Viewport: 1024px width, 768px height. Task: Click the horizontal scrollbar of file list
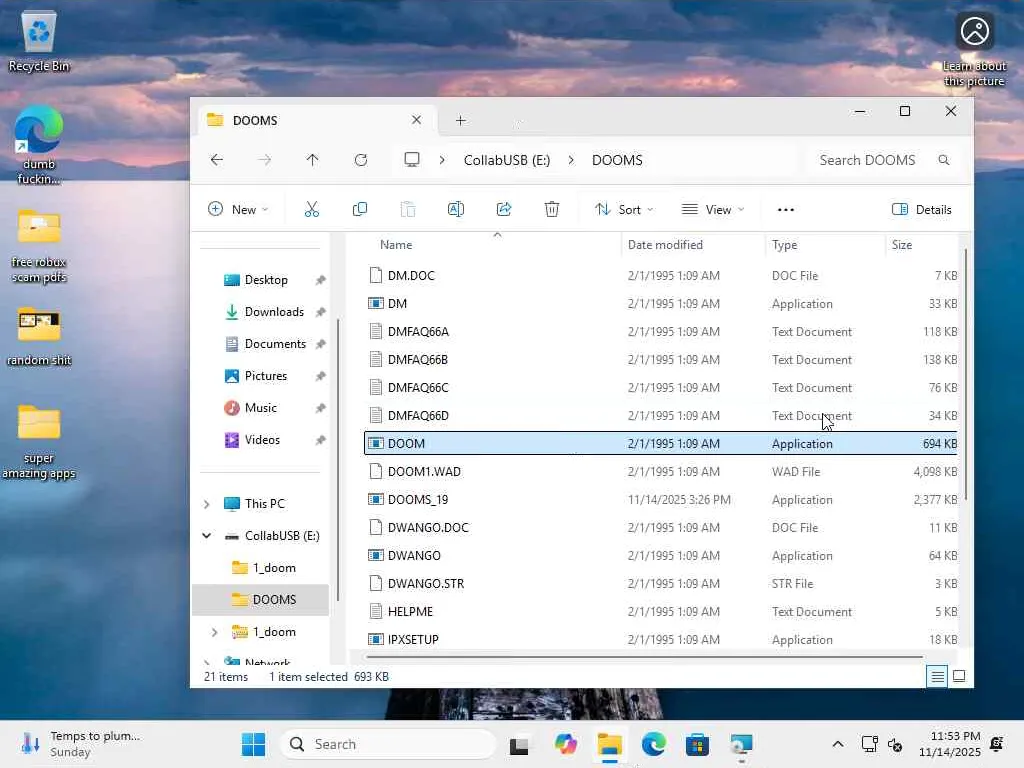pyautogui.click(x=645, y=657)
